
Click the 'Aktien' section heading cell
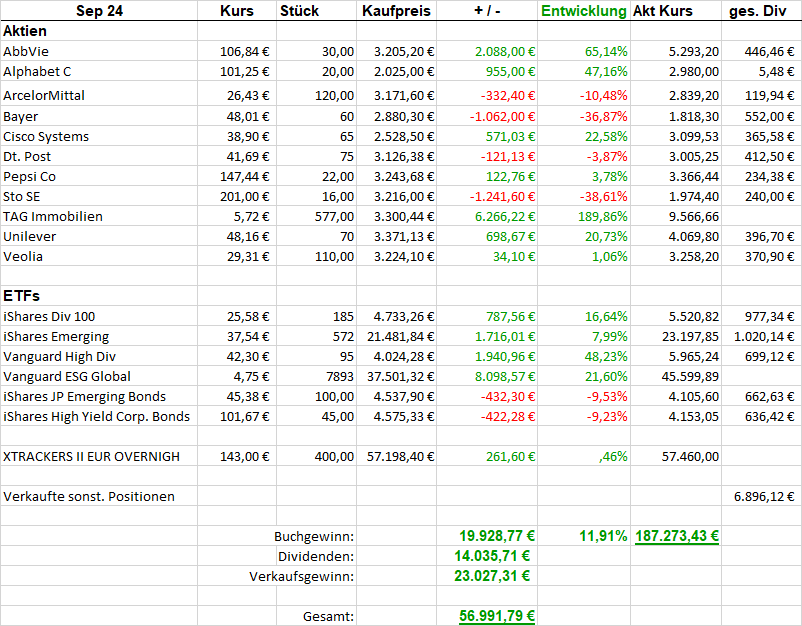click(x=26, y=31)
